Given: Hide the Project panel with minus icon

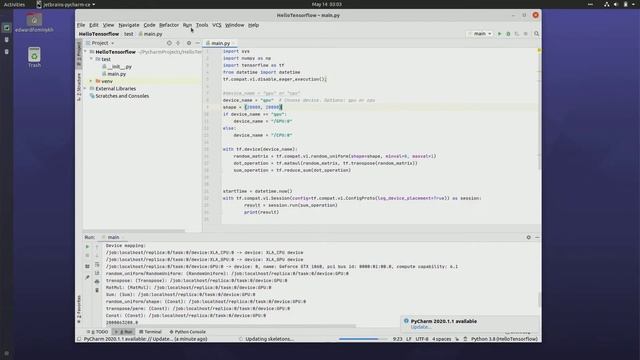Looking at the screenshot, I should coord(198,43).
